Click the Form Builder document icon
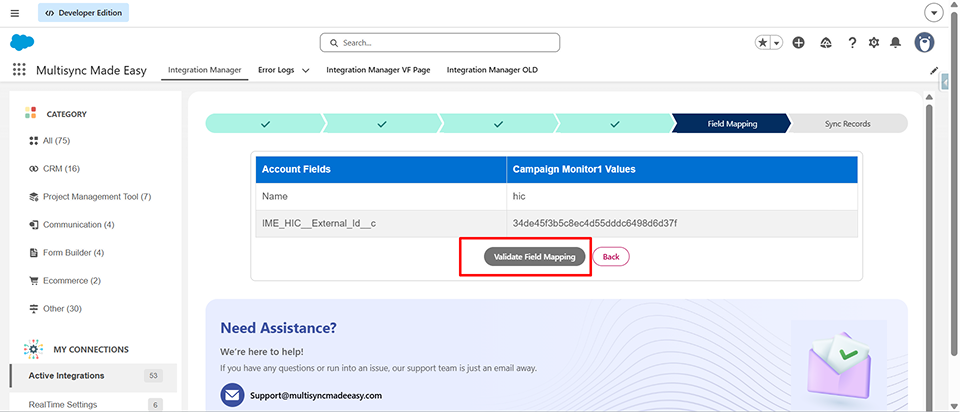Viewport: 960px width, 412px height. (x=34, y=252)
